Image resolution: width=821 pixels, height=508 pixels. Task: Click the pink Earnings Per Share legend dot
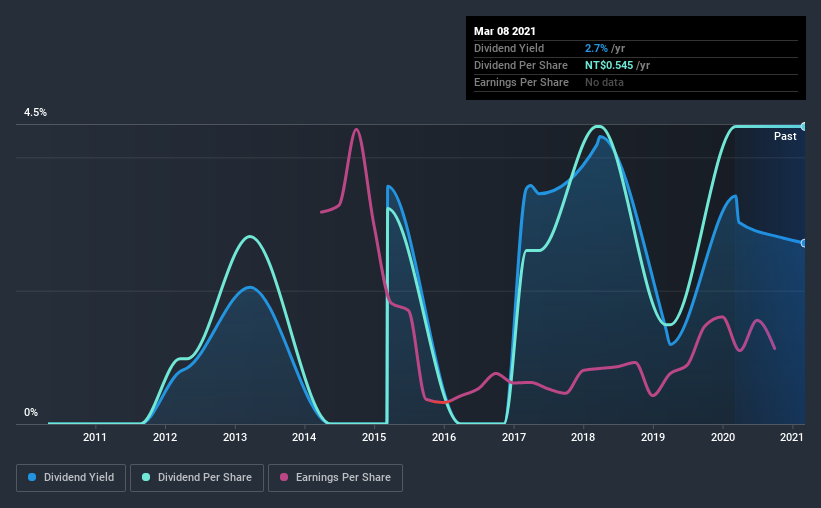284,477
